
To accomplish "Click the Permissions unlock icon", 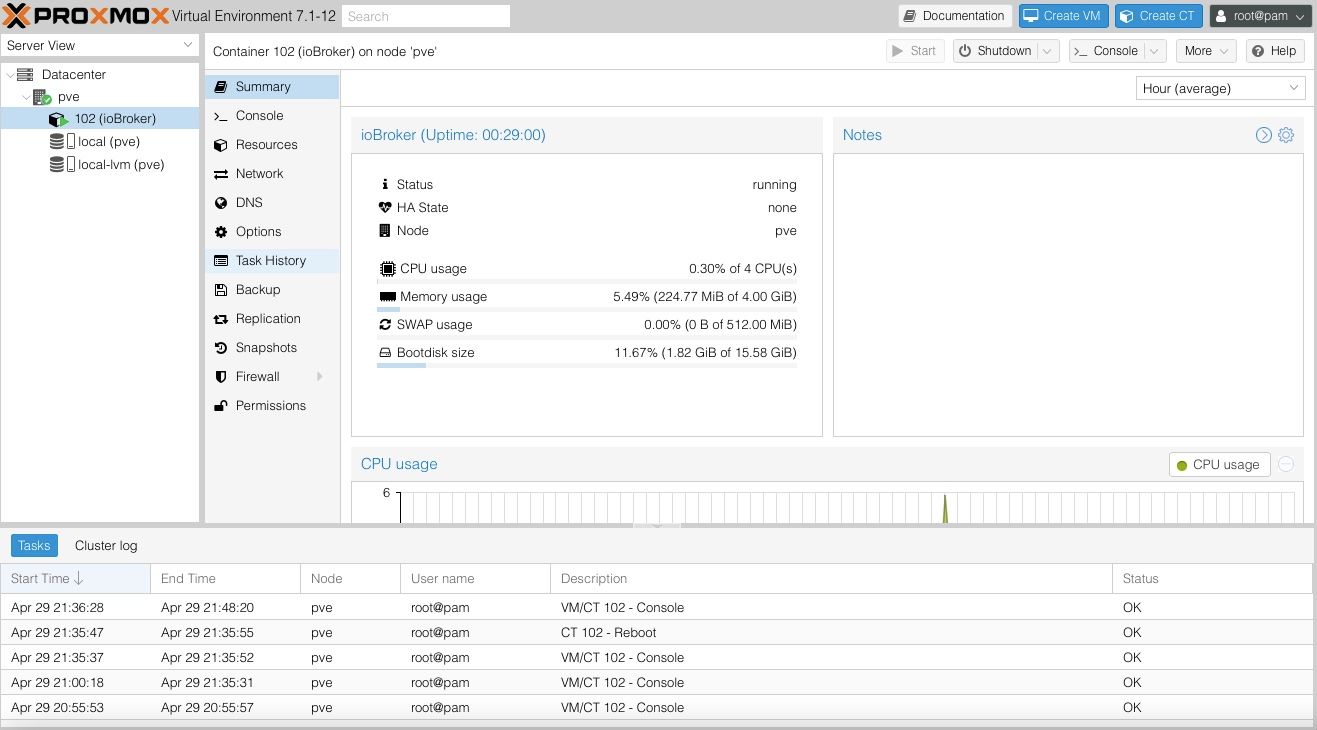I will tap(221, 406).
